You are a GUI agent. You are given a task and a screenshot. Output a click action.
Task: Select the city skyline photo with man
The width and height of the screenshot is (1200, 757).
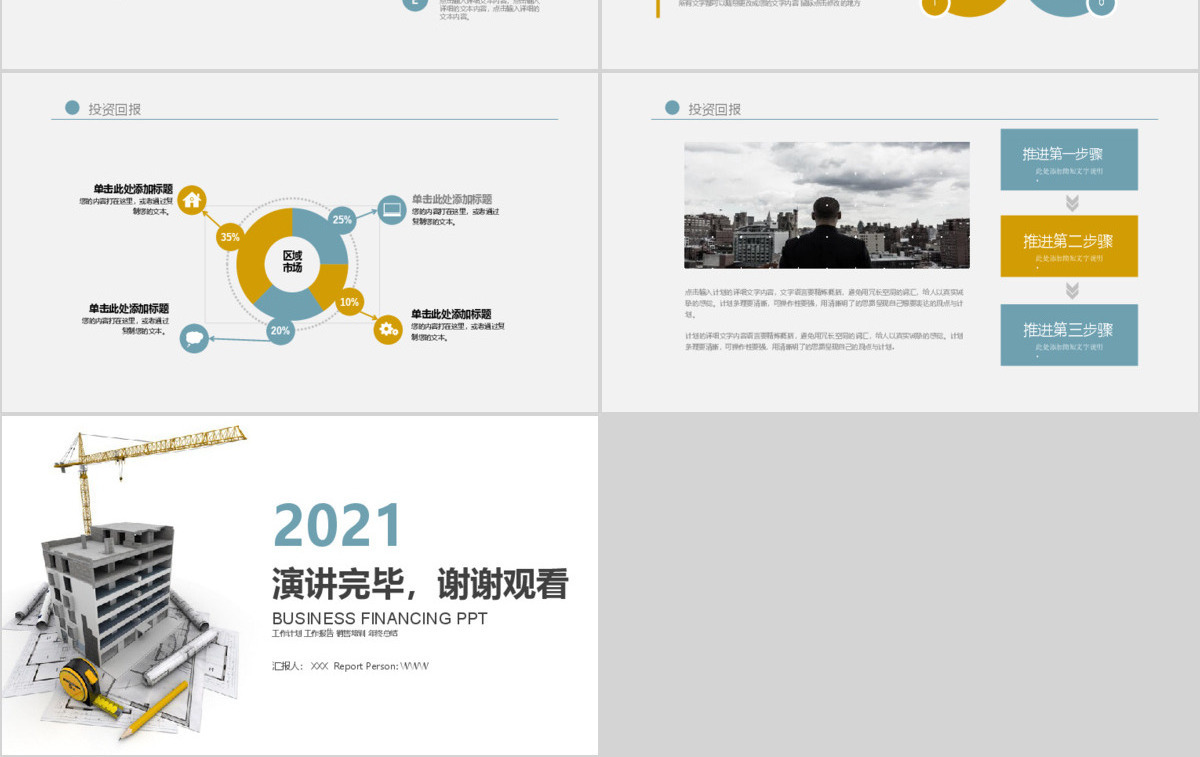pyautogui.click(x=827, y=205)
